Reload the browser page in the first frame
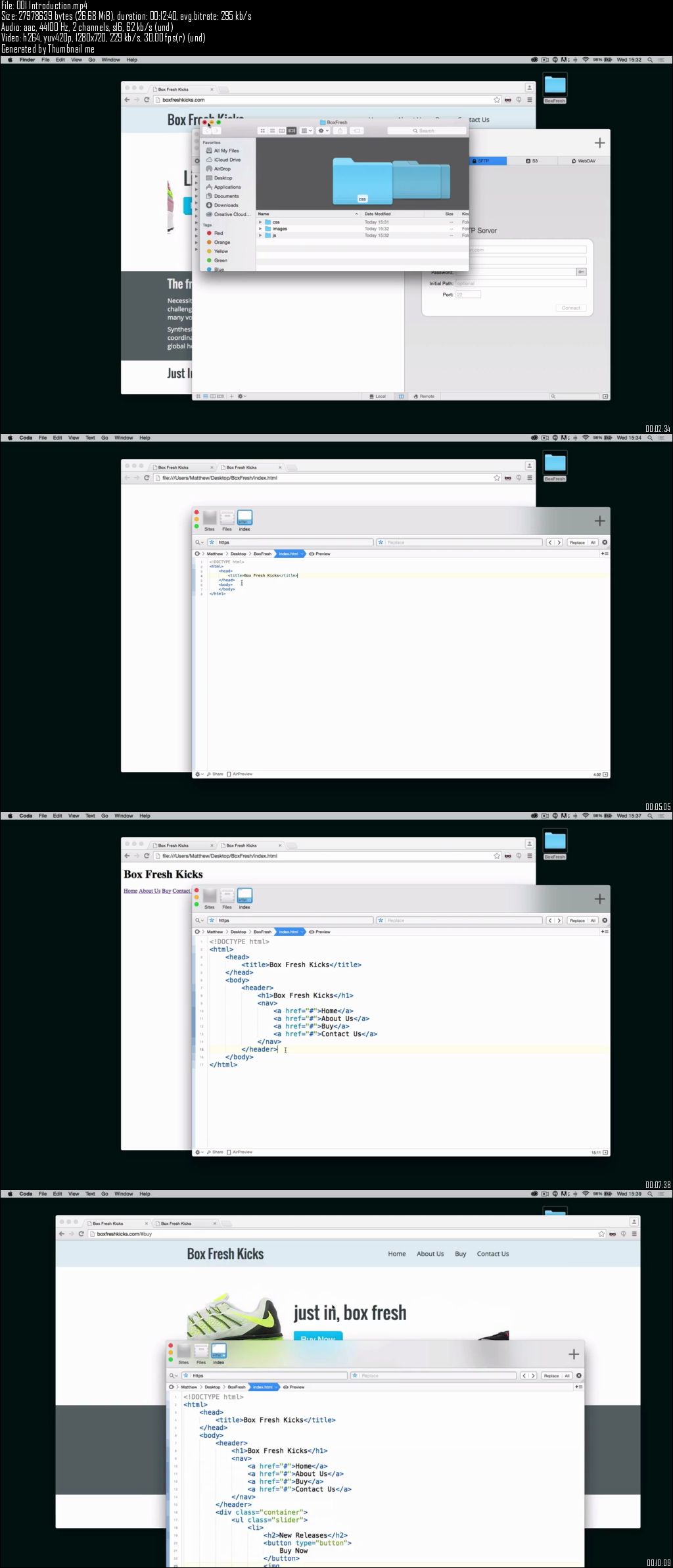Screen dimensions: 673x1568 (x=147, y=100)
